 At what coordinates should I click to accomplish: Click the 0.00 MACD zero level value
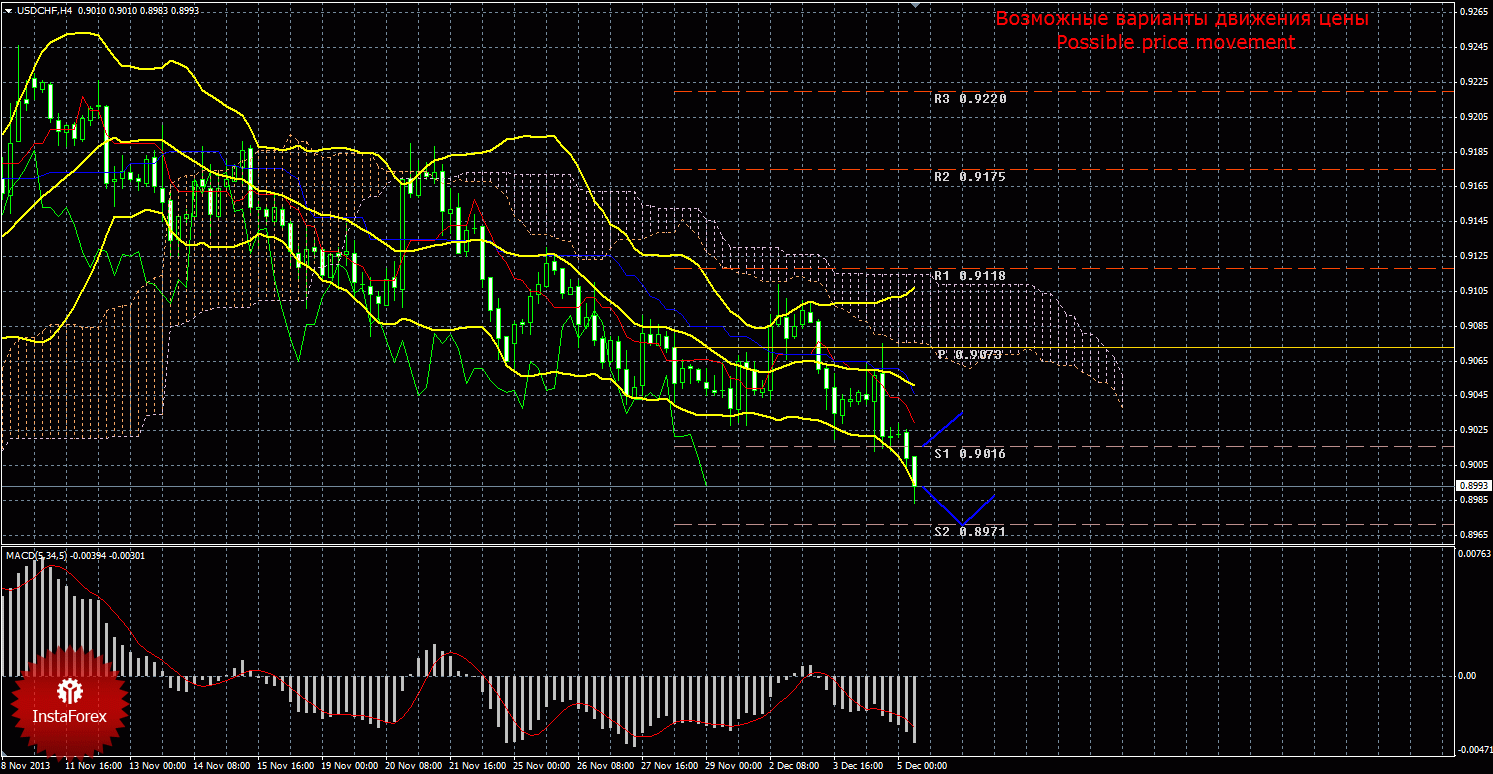(x=1466, y=676)
